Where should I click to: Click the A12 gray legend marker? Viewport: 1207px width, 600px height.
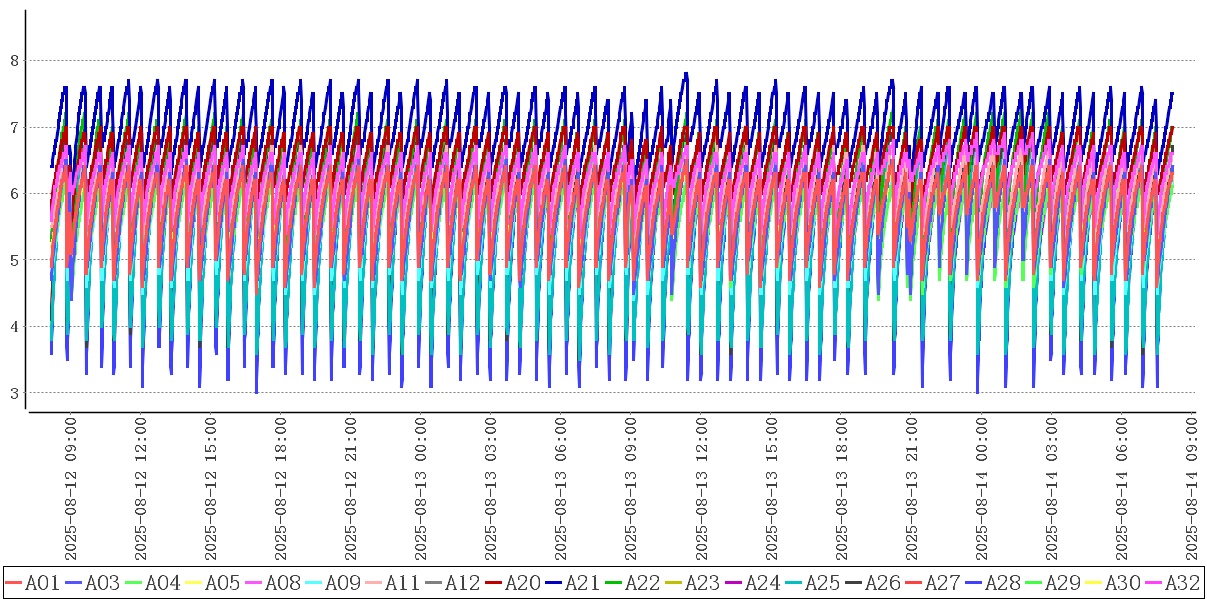click(x=433, y=582)
